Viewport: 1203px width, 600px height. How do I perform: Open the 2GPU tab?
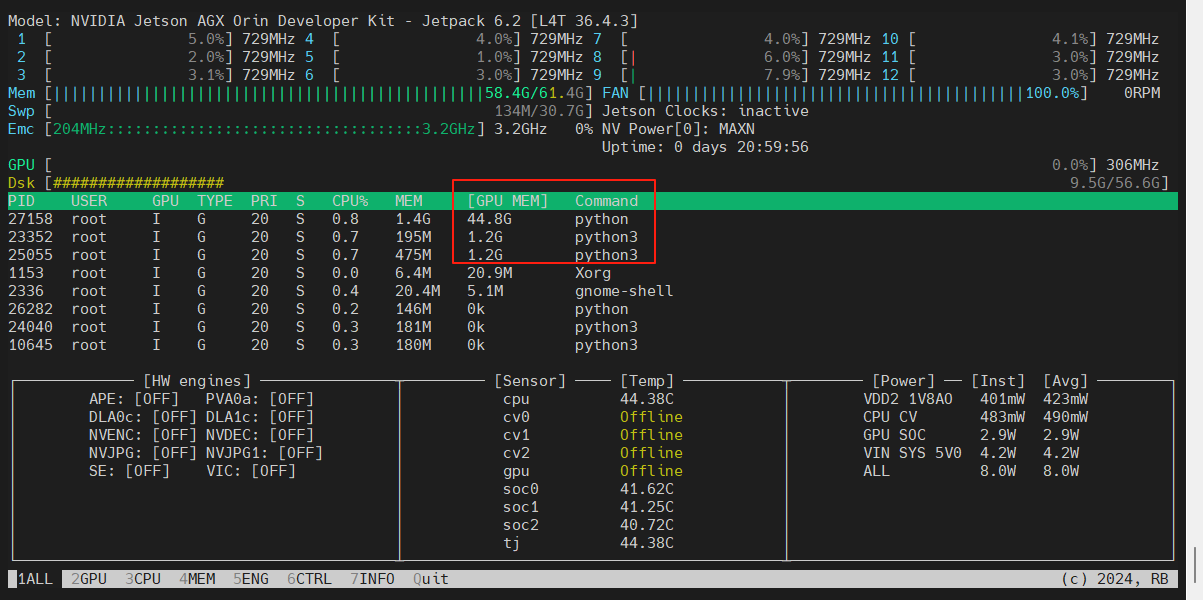coord(89,579)
